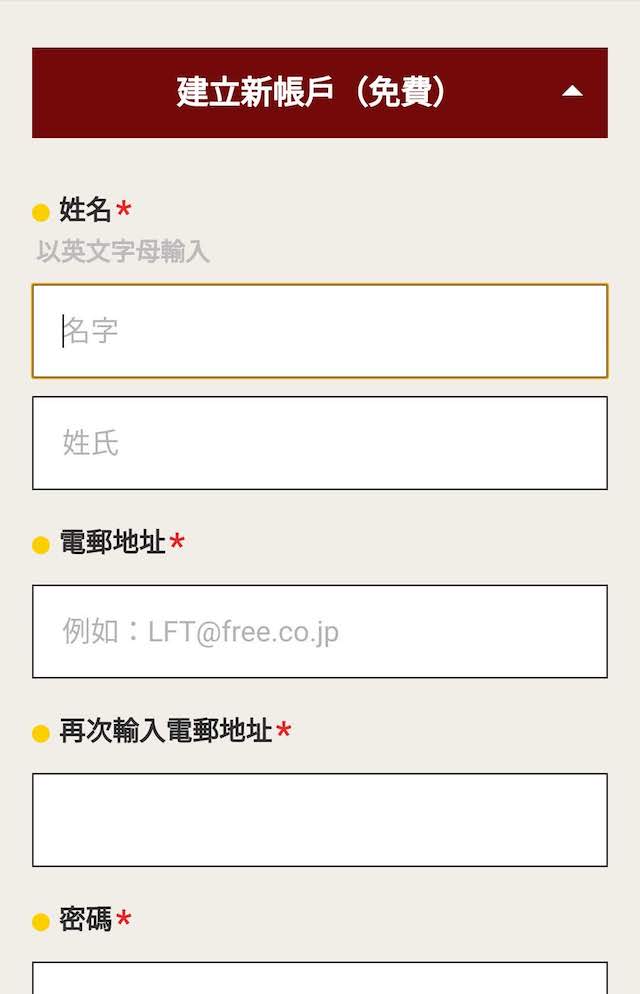Click the 電郵地址 field label
This screenshot has width=640, height=994.
coord(112,543)
